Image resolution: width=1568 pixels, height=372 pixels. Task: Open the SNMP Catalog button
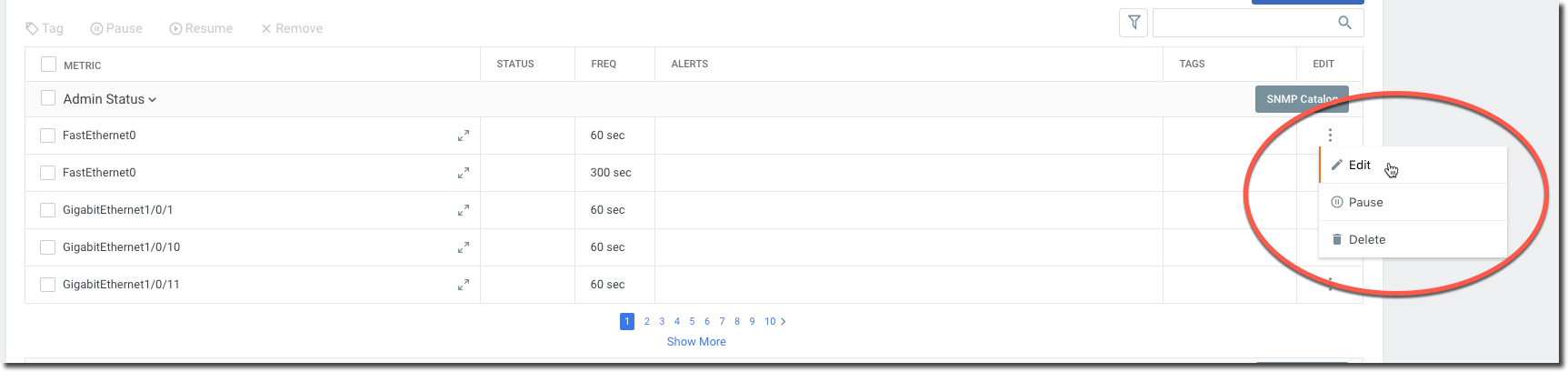point(1301,99)
